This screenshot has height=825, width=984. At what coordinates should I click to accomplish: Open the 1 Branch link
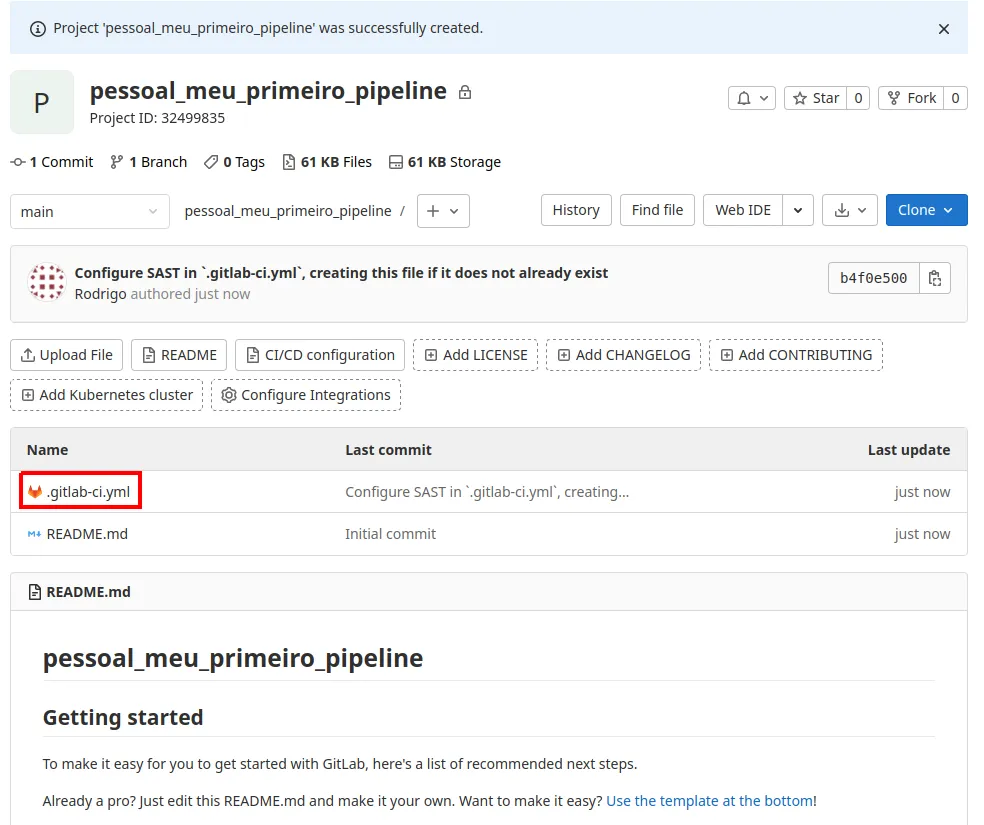click(x=149, y=162)
